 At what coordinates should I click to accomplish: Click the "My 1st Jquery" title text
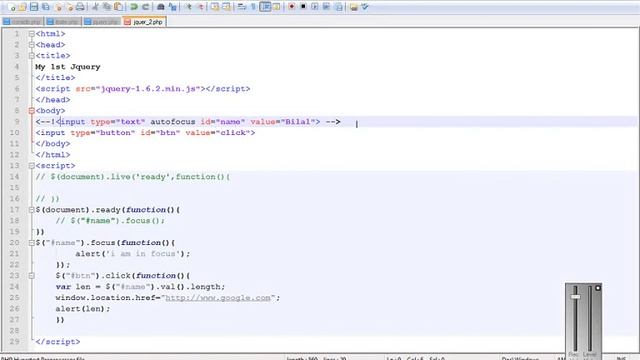click(x=68, y=67)
